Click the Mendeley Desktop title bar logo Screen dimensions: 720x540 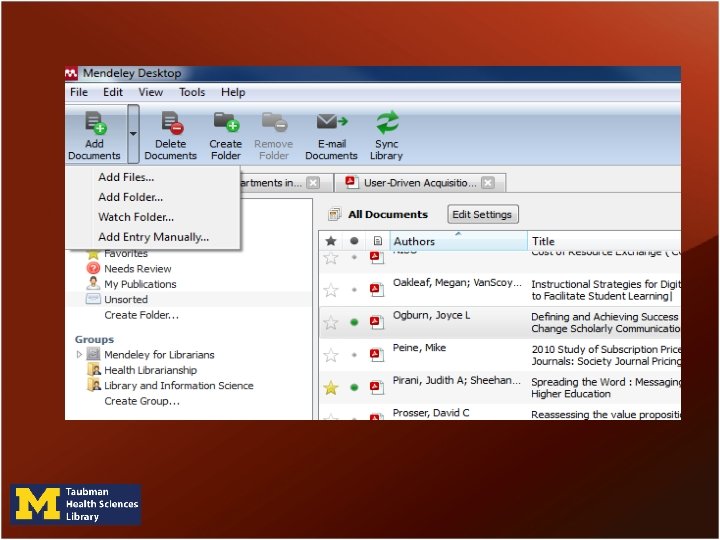click(71, 73)
